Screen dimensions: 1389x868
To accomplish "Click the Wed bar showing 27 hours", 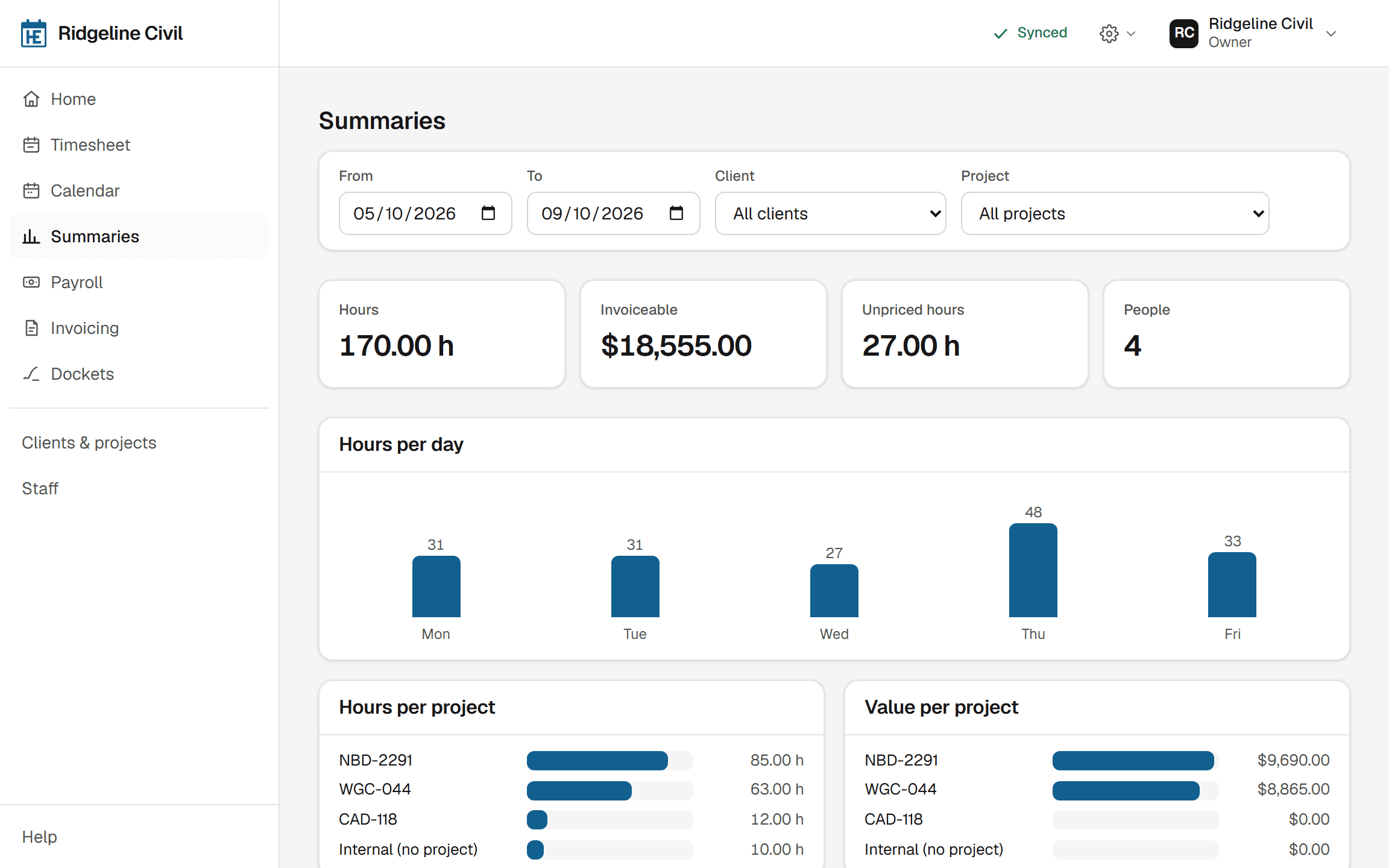I will pos(834,591).
